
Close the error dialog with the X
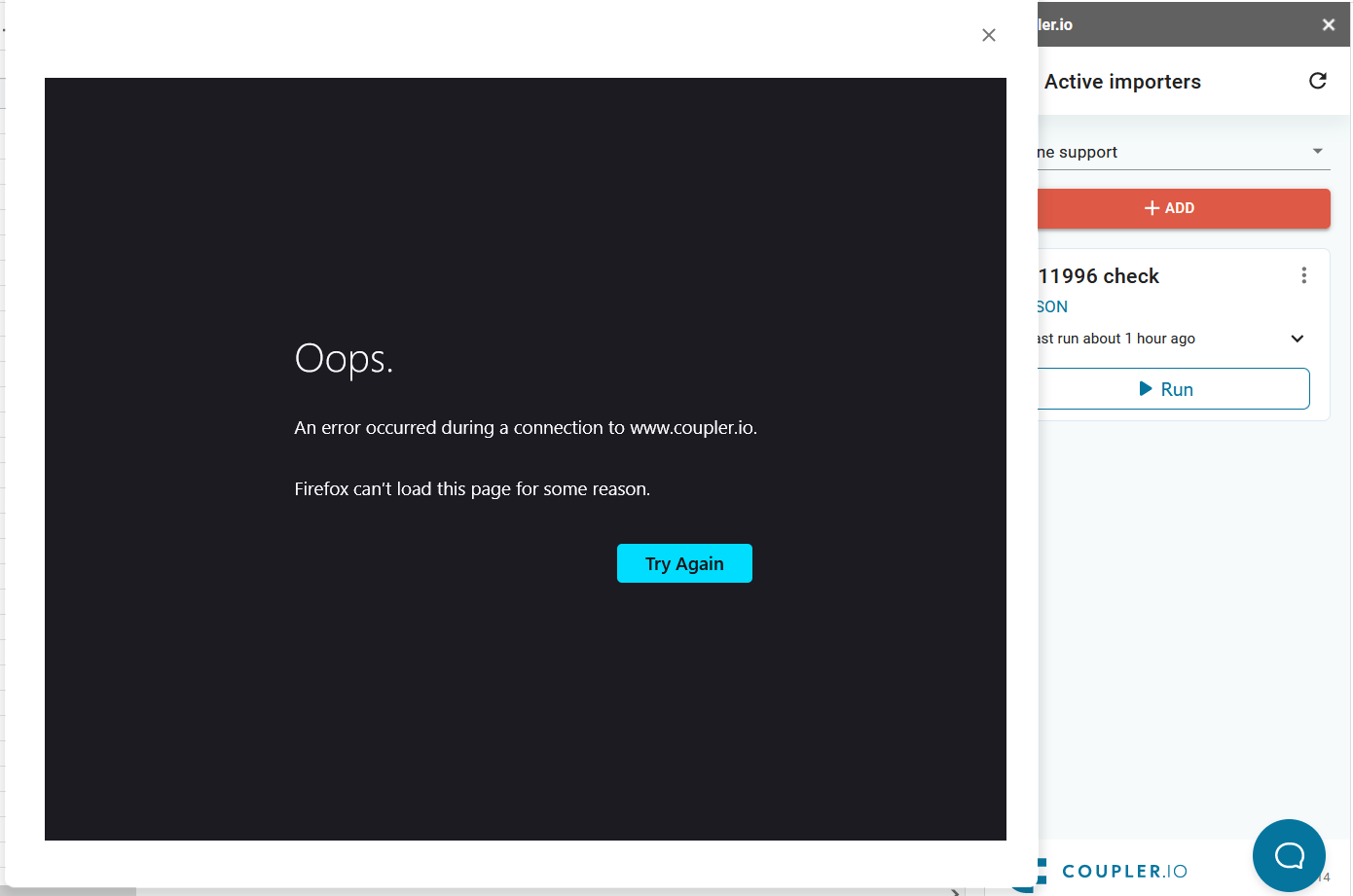click(988, 35)
